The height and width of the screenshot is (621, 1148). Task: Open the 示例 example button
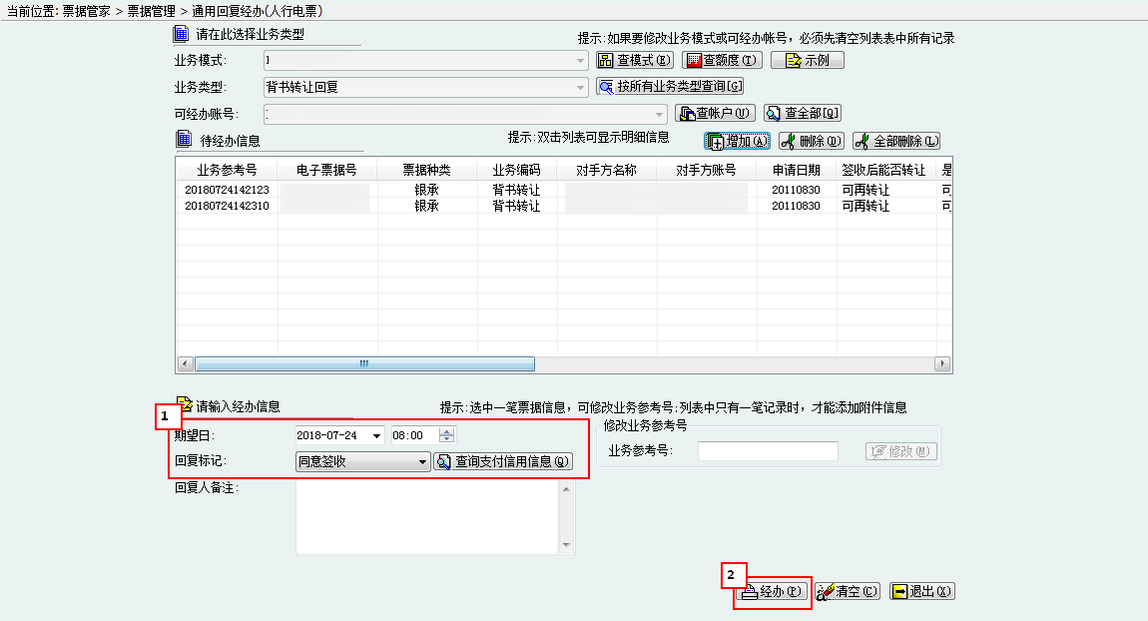[807, 60]
